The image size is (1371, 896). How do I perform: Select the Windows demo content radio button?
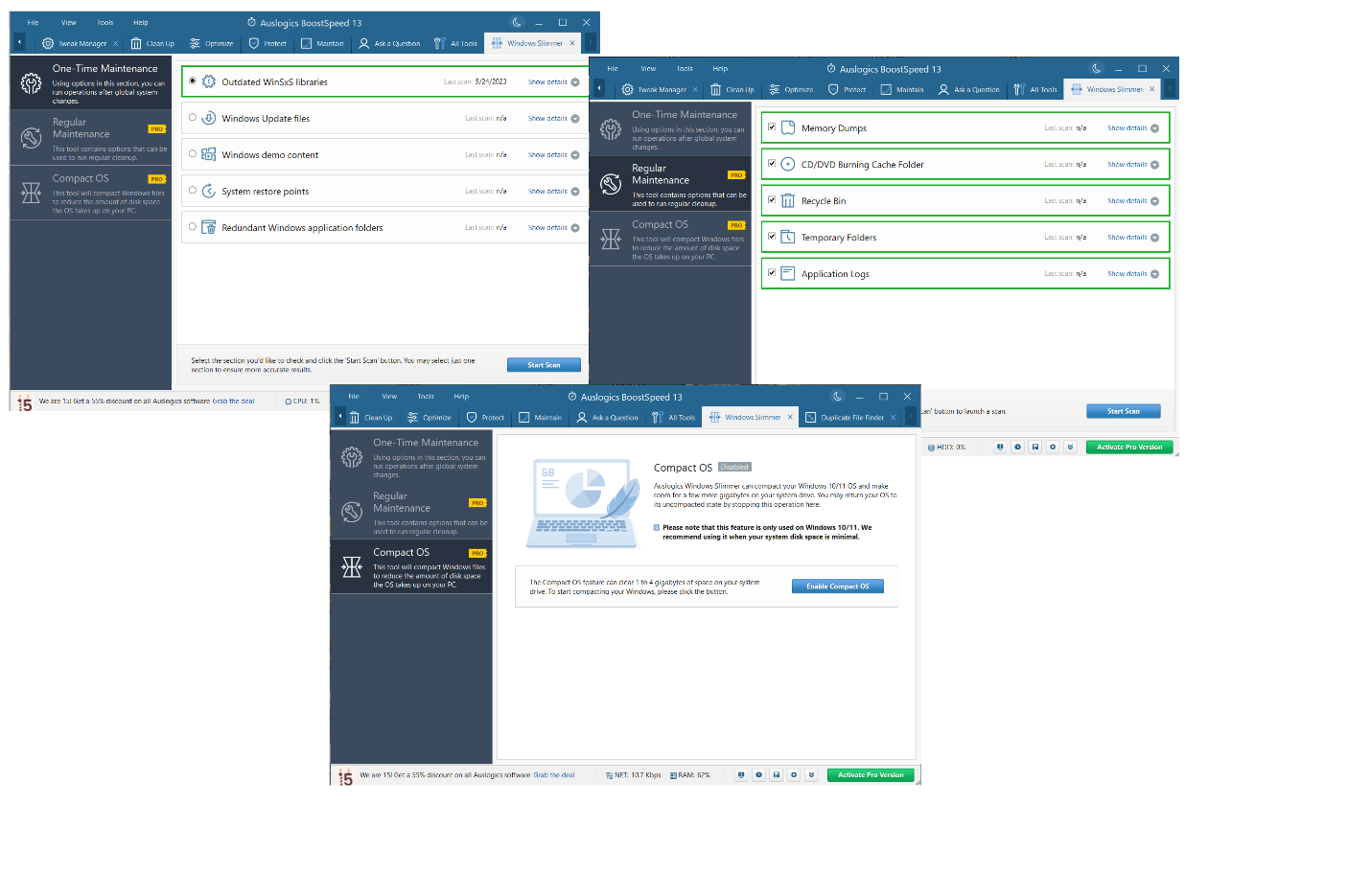193,154
